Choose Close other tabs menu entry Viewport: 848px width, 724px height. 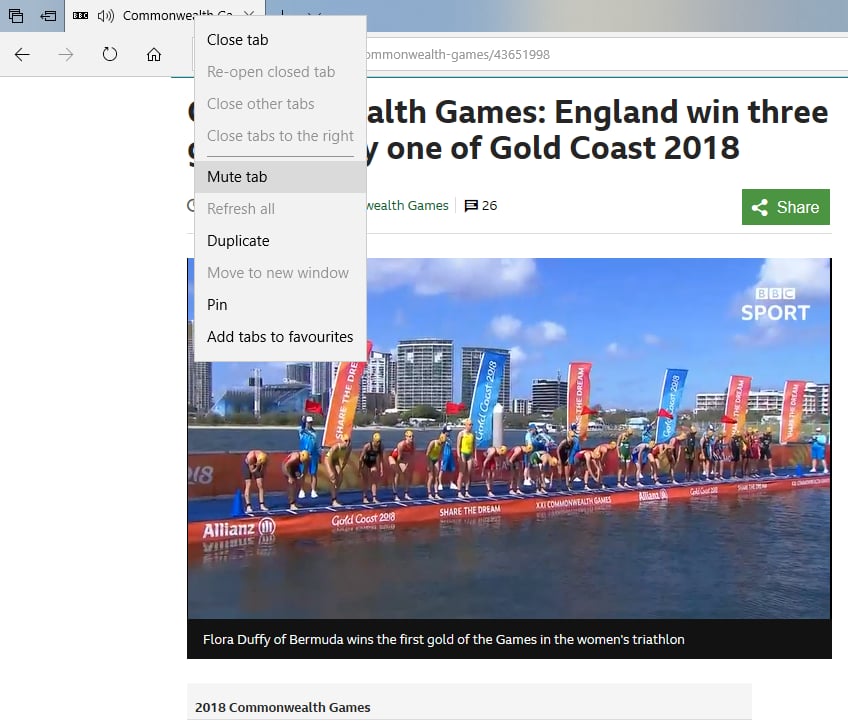(x=280, y=104)
